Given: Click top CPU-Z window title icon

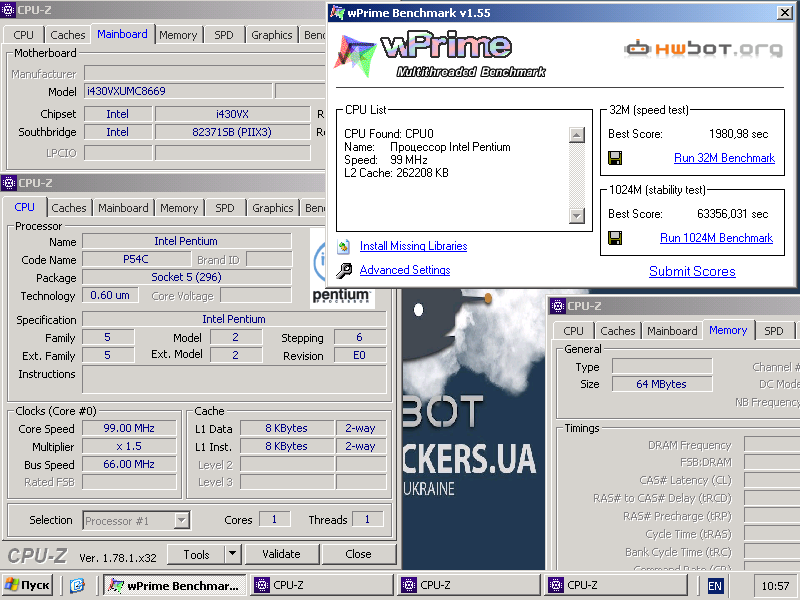Looking at the screenshot, I should [9, 10].
